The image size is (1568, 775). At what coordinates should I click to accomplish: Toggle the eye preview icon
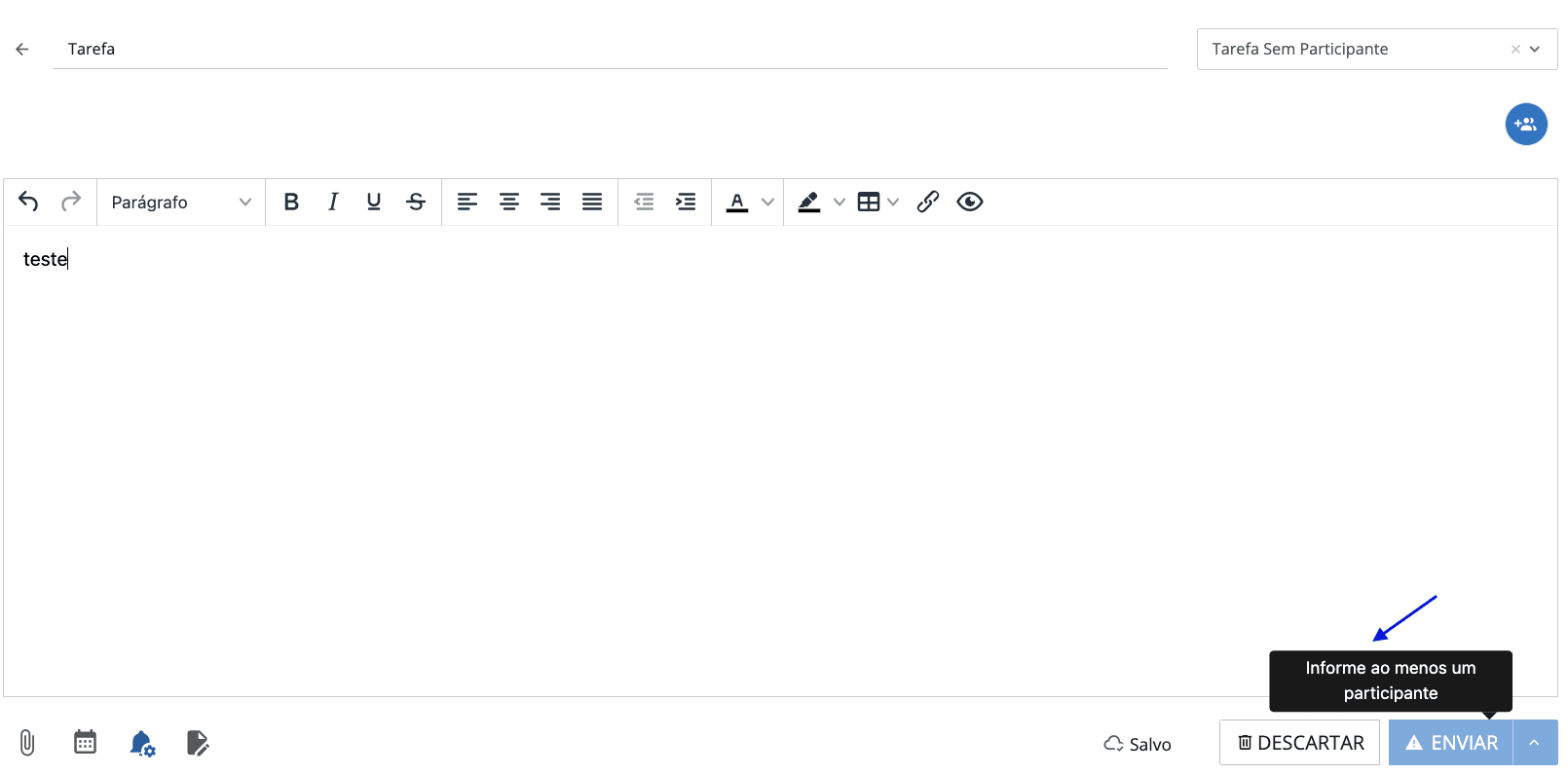pyautogui.click(x=970, y=202)
